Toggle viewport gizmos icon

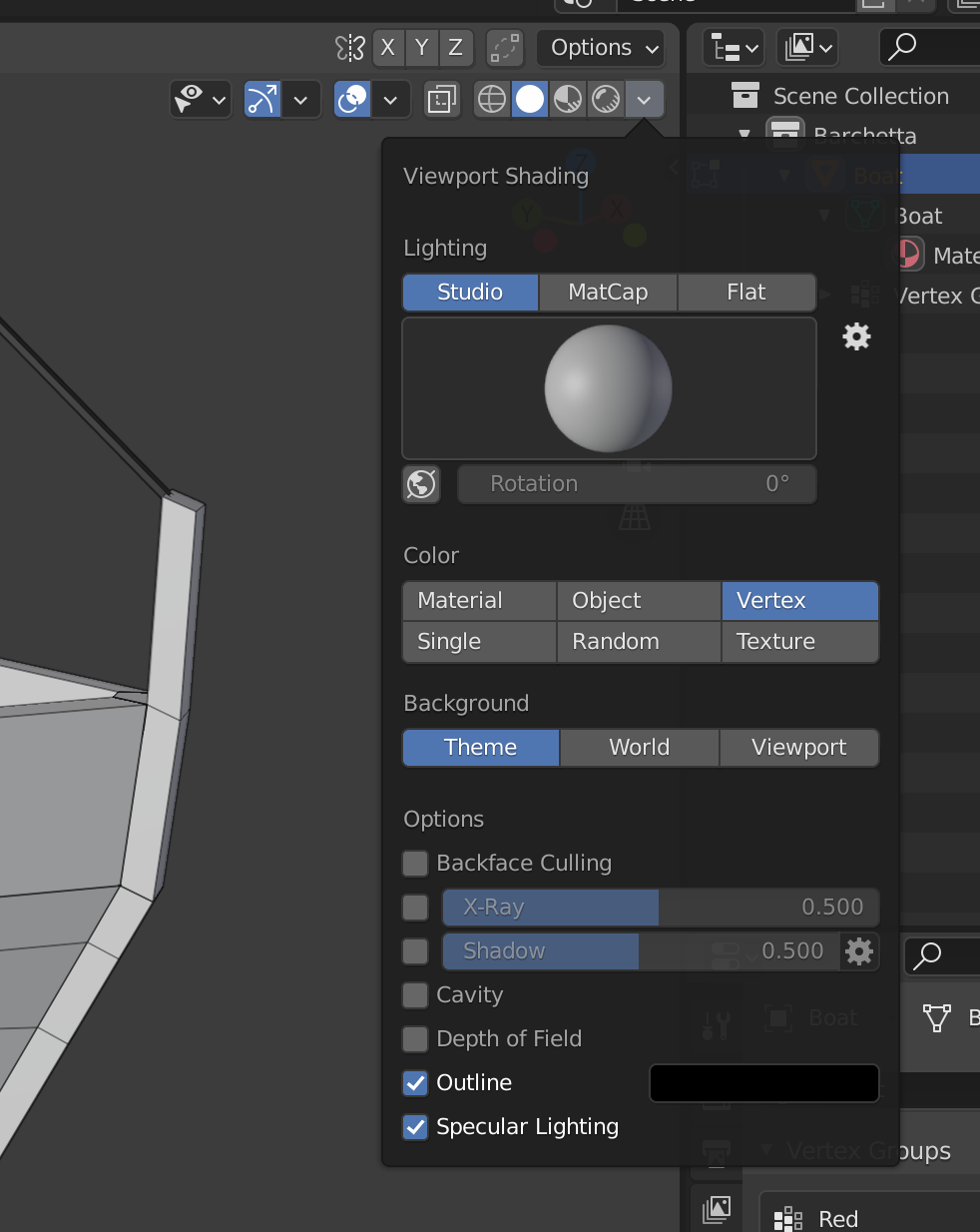[262, 99]
